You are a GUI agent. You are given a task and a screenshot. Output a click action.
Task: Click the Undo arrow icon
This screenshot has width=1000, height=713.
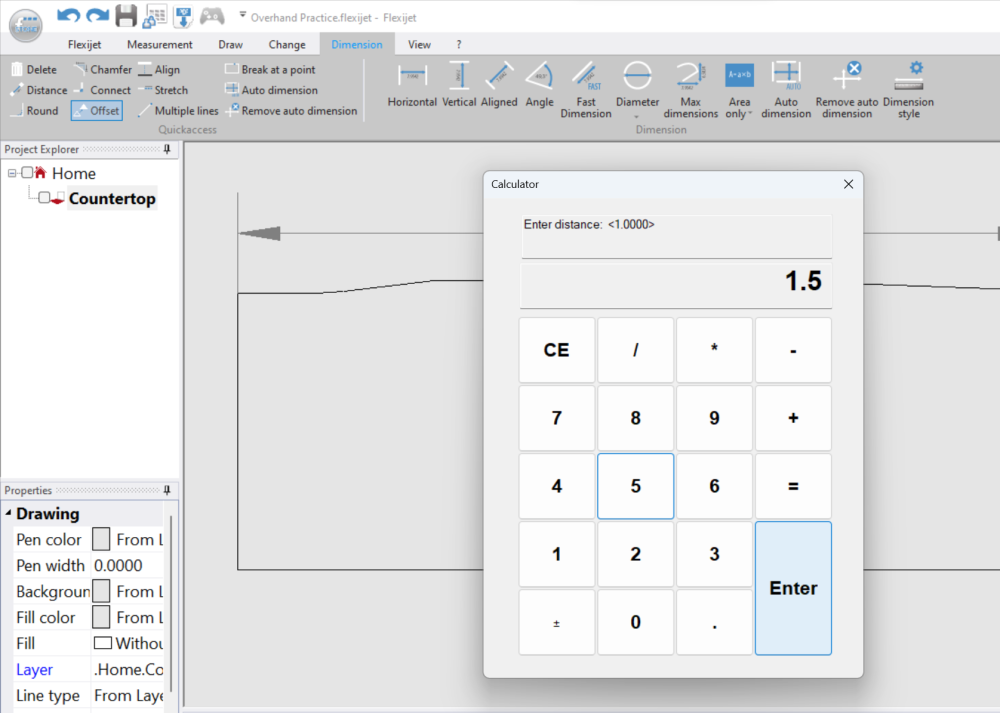tap(68, 15)
